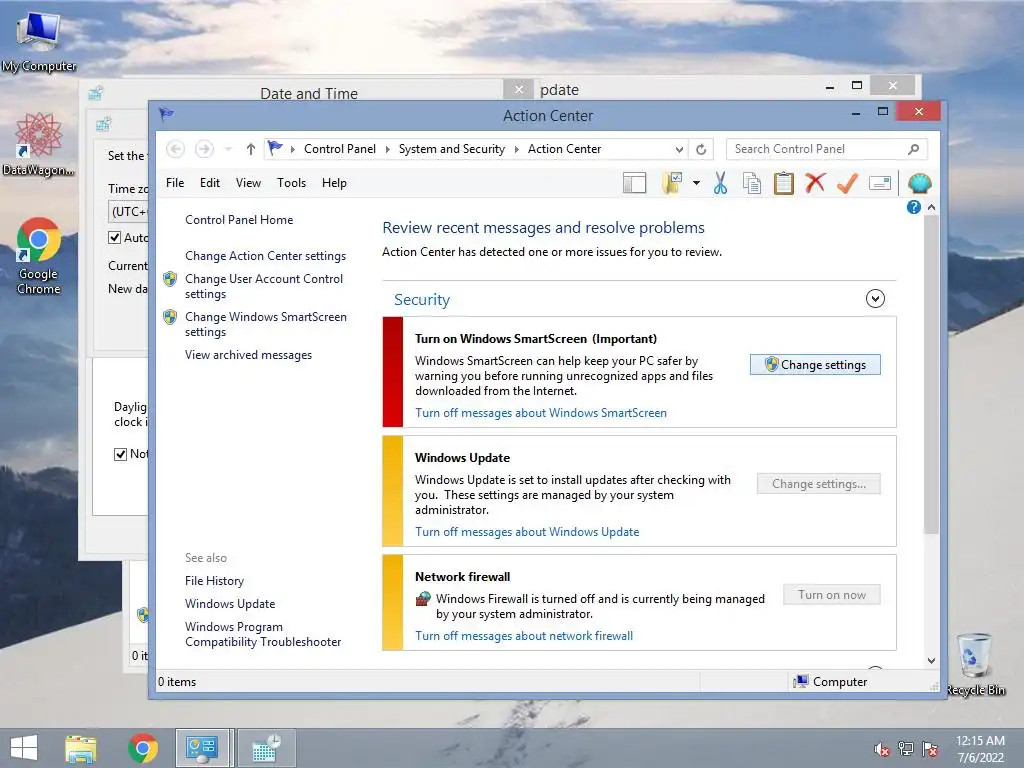The height and width of the screenshot is (768, 1024).
Task: Collapse the Security section chevron
Action: (x=875, y=298)
